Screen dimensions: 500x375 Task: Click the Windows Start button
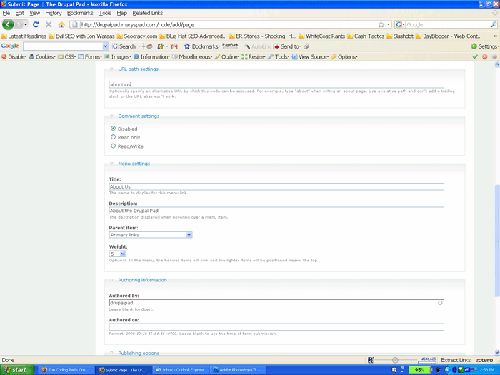17,370
